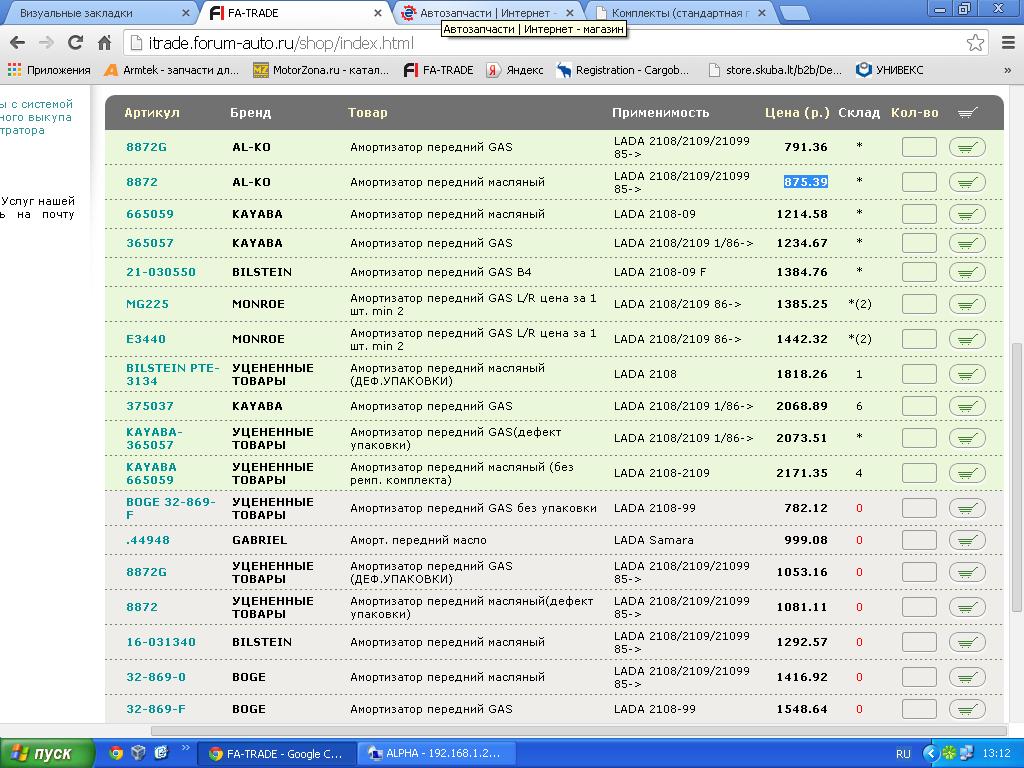Switch to the Комплекты (стандартная tab
The height and width of the screenshot is (768, 1024).
tap(677, 13)
